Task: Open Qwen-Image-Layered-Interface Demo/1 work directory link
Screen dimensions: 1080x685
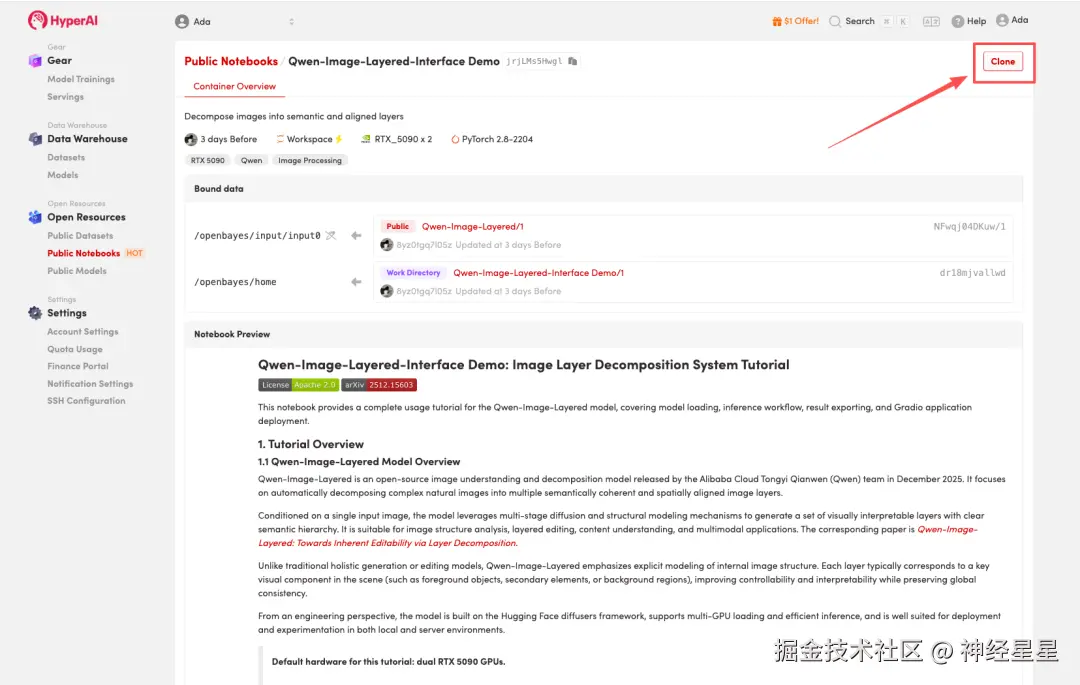Action: pyautogui.click(x=539, y=273)
